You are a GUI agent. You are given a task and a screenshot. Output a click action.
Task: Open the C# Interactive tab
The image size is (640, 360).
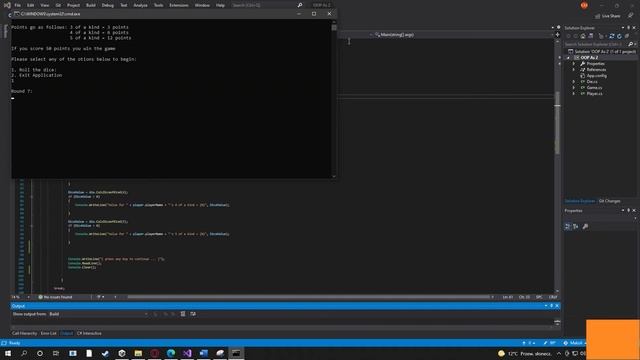(89, 333)
